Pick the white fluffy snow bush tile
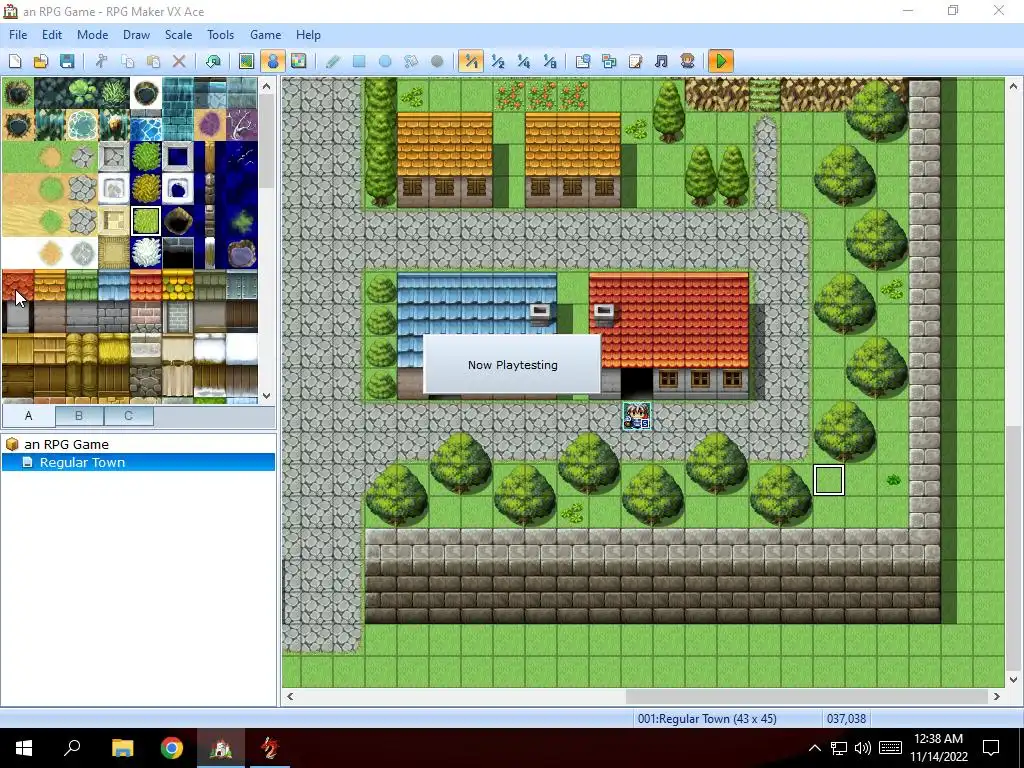Screen dimensions: 1024x768 (146, 253)
